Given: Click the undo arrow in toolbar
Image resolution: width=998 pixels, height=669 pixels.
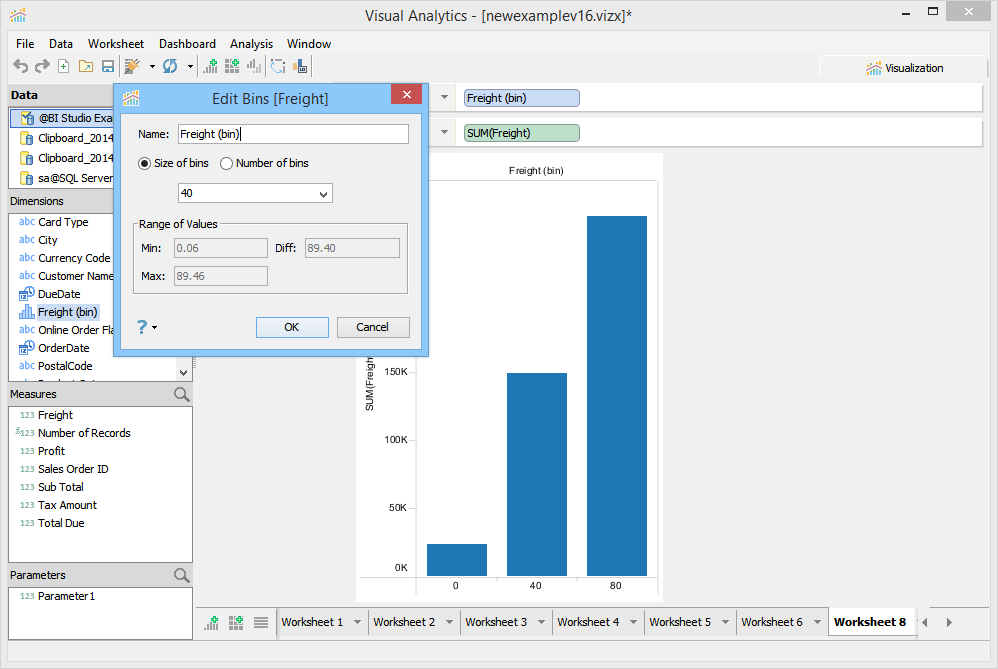Looking at the screenshot, I should 20,66.
